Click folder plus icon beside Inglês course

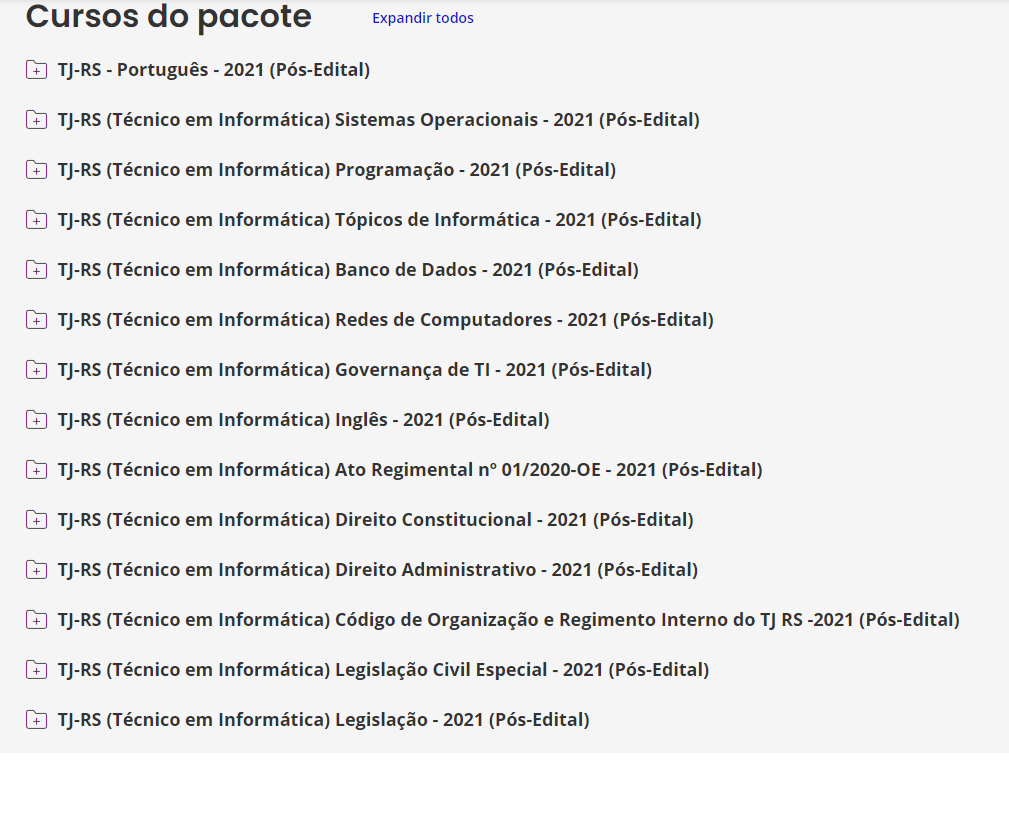(36, 420)
